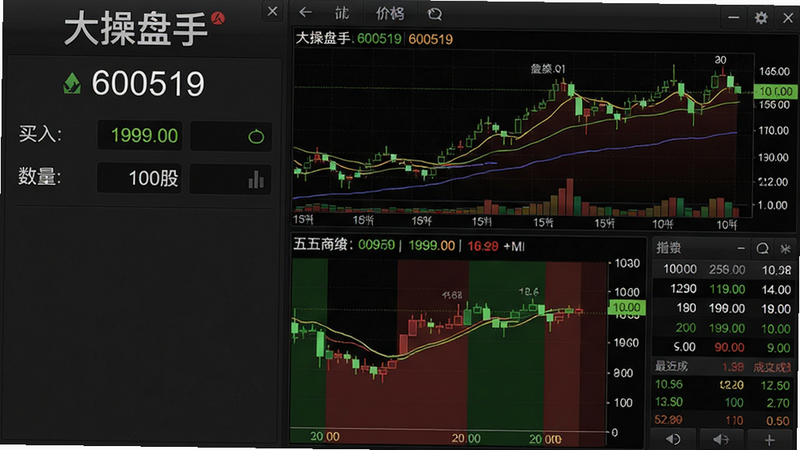
Task: Click the green price tag on upper chart axis
Action: [776, 91]
